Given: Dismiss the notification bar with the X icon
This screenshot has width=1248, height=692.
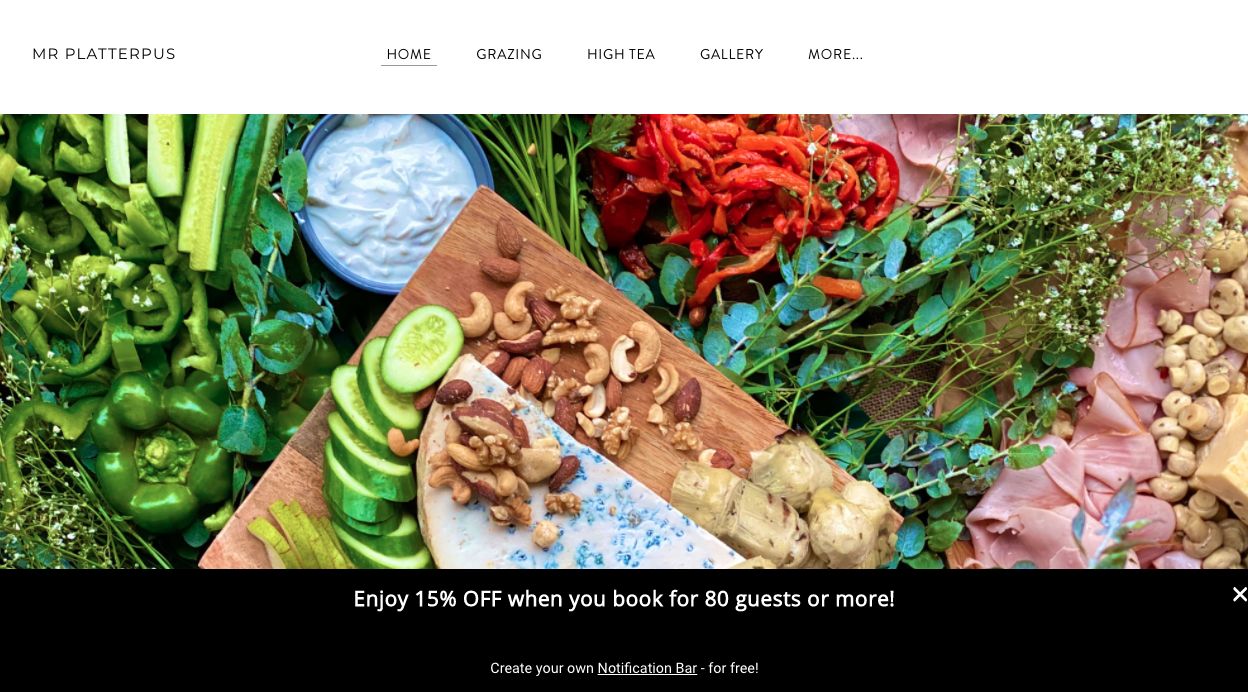Looking at the screenshot, I should (x=1239, y=594).
